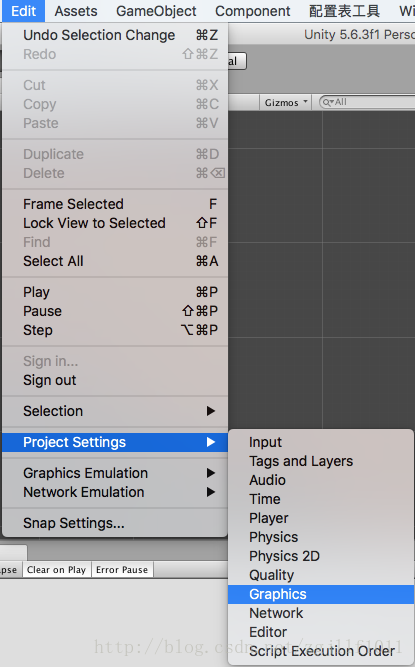Select Frame Selected menu entry
Viewport: 415px width, 667px height.
[x=115, y=204]
